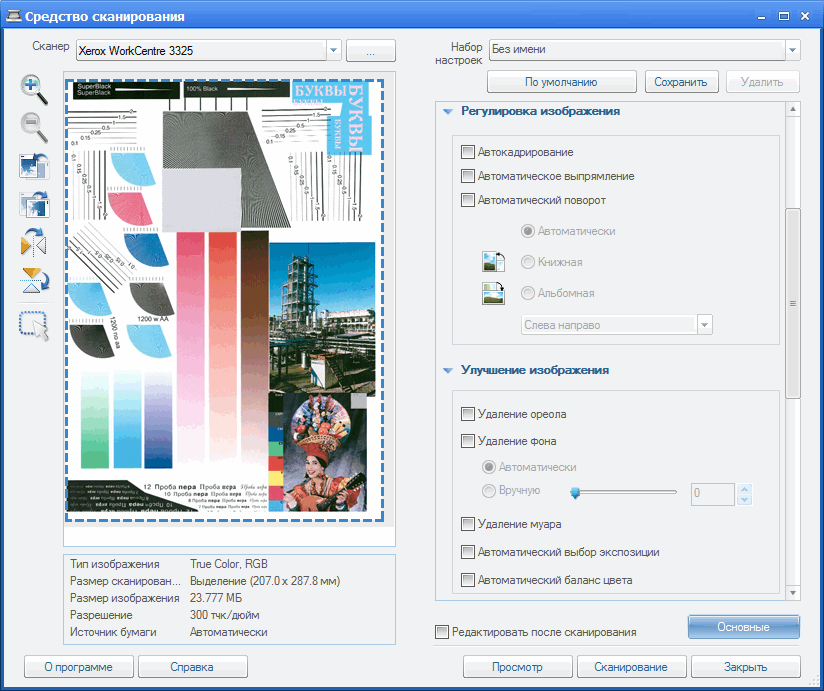Viewport: 824px width, 691px height.
Task: Click the '23.777 МБ' image size value
Action: click(215, 598)
